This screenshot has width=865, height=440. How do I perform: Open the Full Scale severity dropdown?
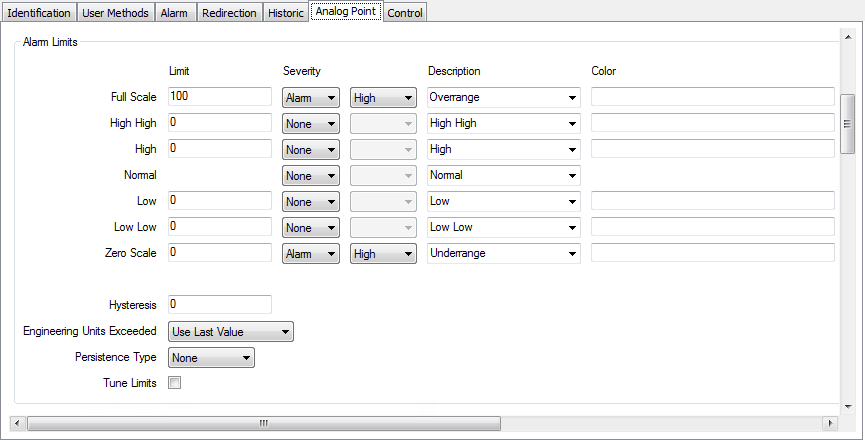pyautogui.click(x=312, y=98)
